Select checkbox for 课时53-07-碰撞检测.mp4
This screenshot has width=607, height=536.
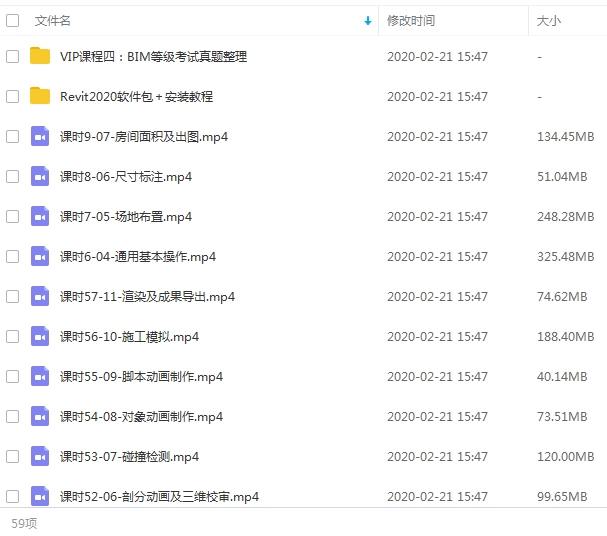12,456
